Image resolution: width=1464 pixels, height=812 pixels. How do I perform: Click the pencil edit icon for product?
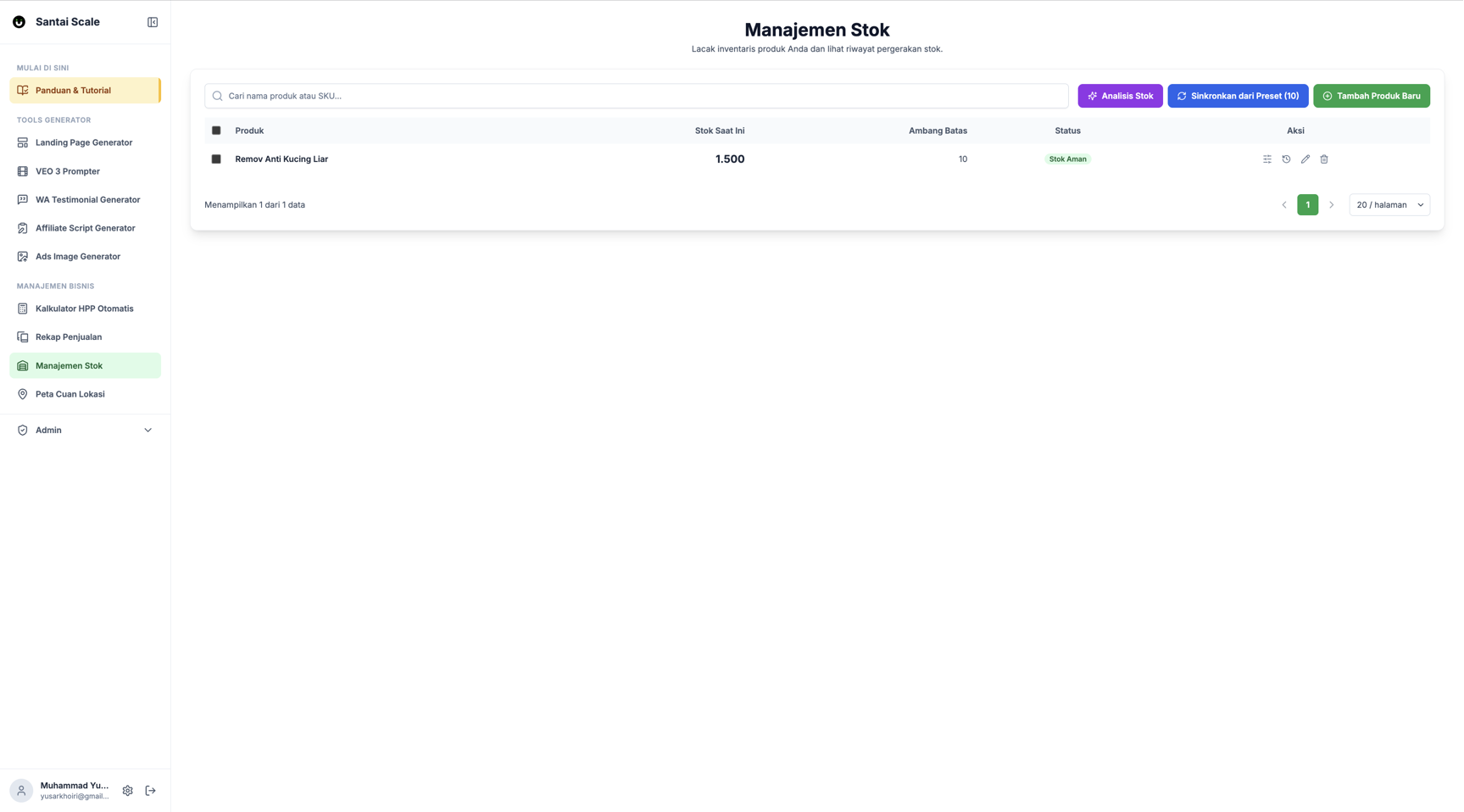pyautogui.click(x=1305, y=159)
